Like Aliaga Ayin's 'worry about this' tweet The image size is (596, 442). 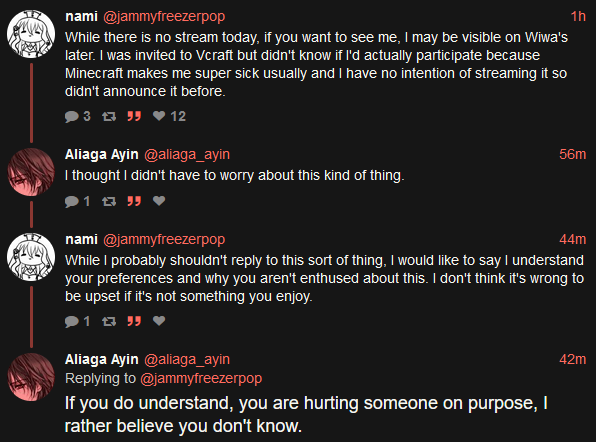pyautogui.click(x=159, y=201)
